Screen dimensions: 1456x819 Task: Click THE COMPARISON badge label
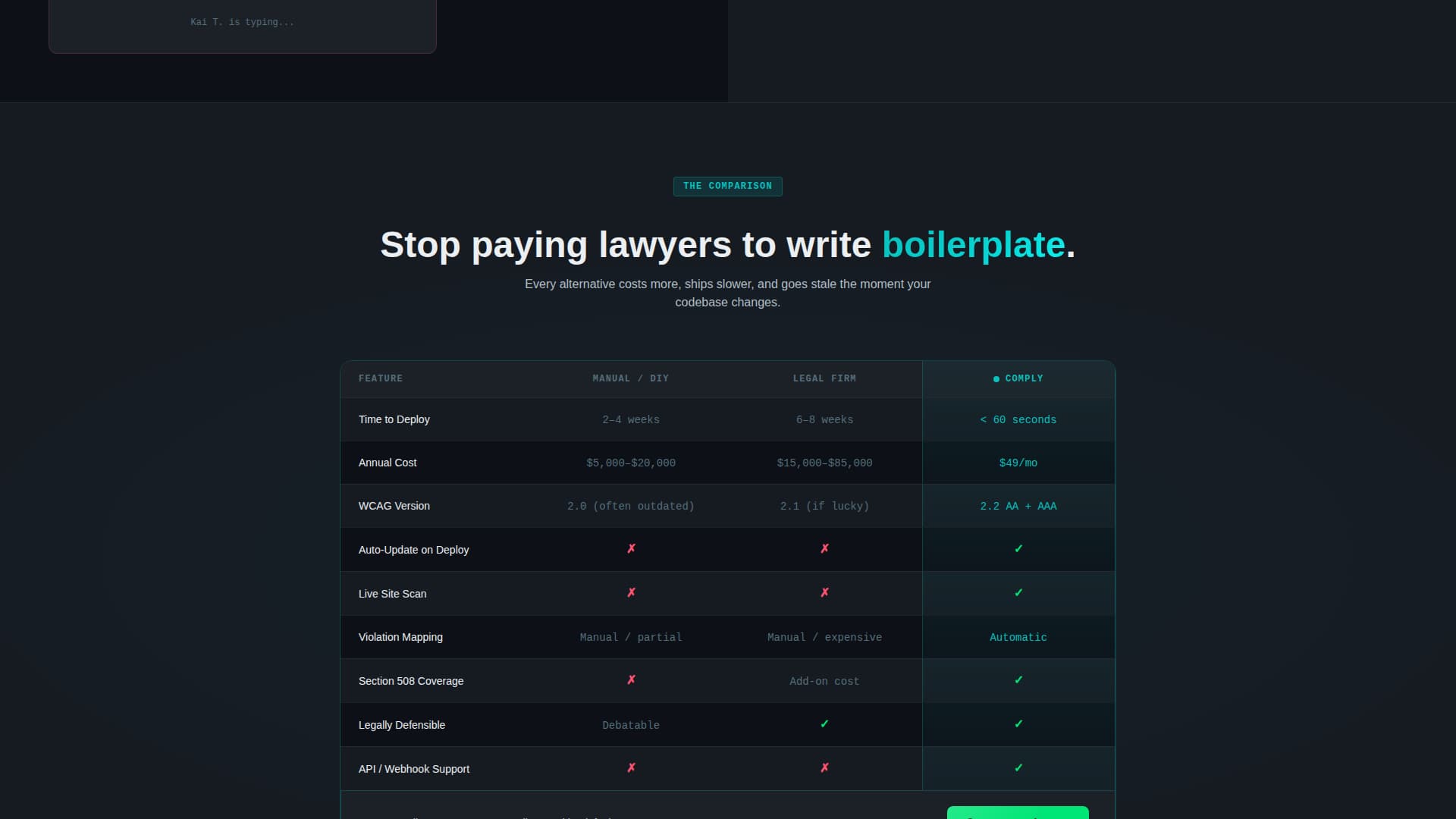[x=727, y=187]
